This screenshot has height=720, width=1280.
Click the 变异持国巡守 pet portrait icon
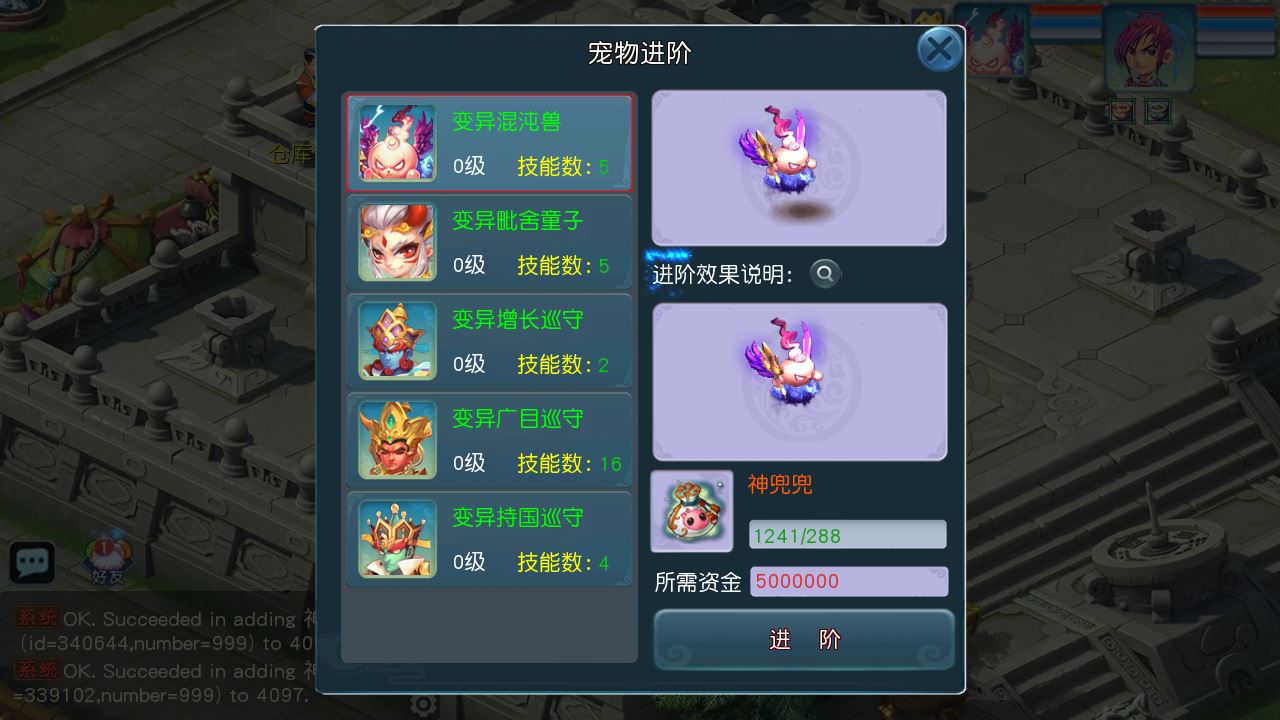pyautogui.click(x=397, y=539)
